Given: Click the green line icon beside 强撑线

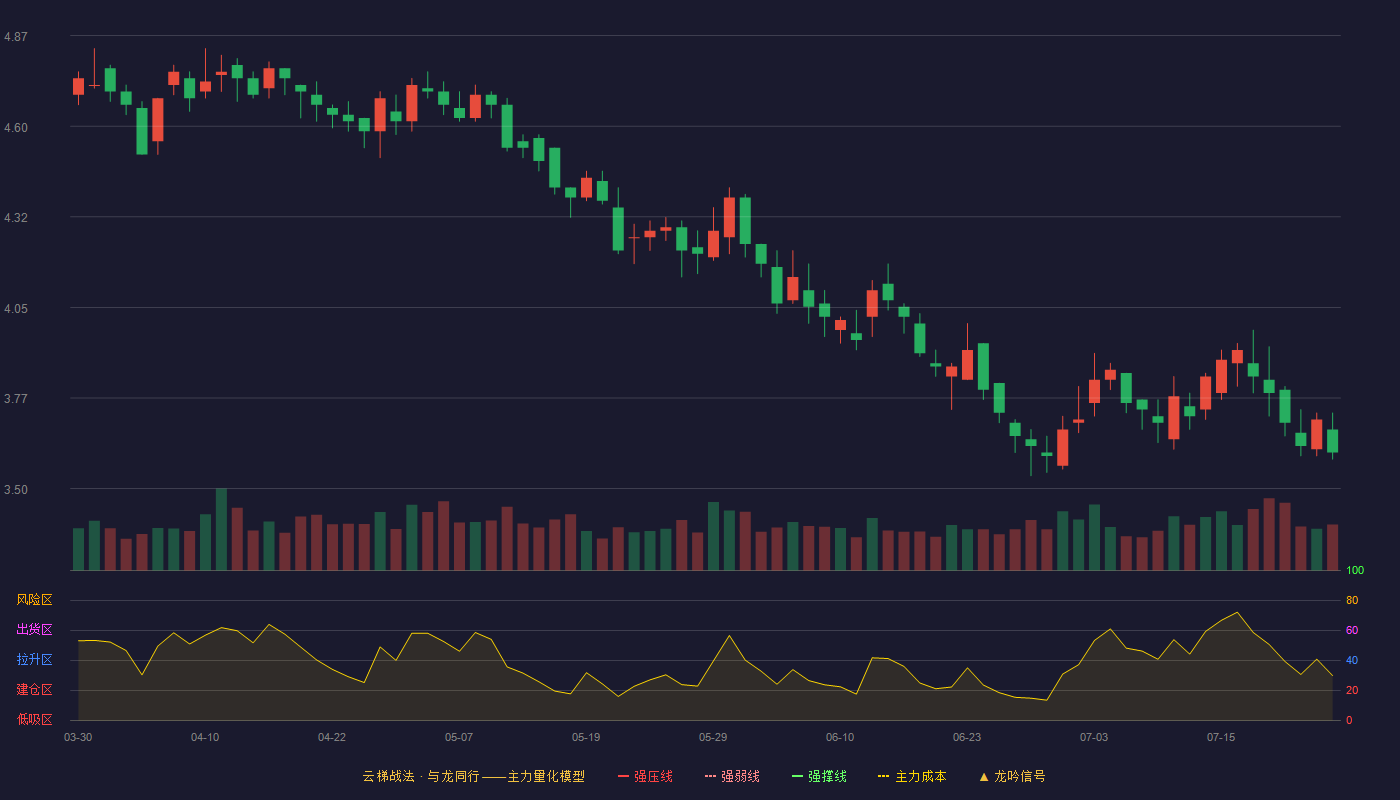Looking at the screenshot, I should tap(797, 776).
